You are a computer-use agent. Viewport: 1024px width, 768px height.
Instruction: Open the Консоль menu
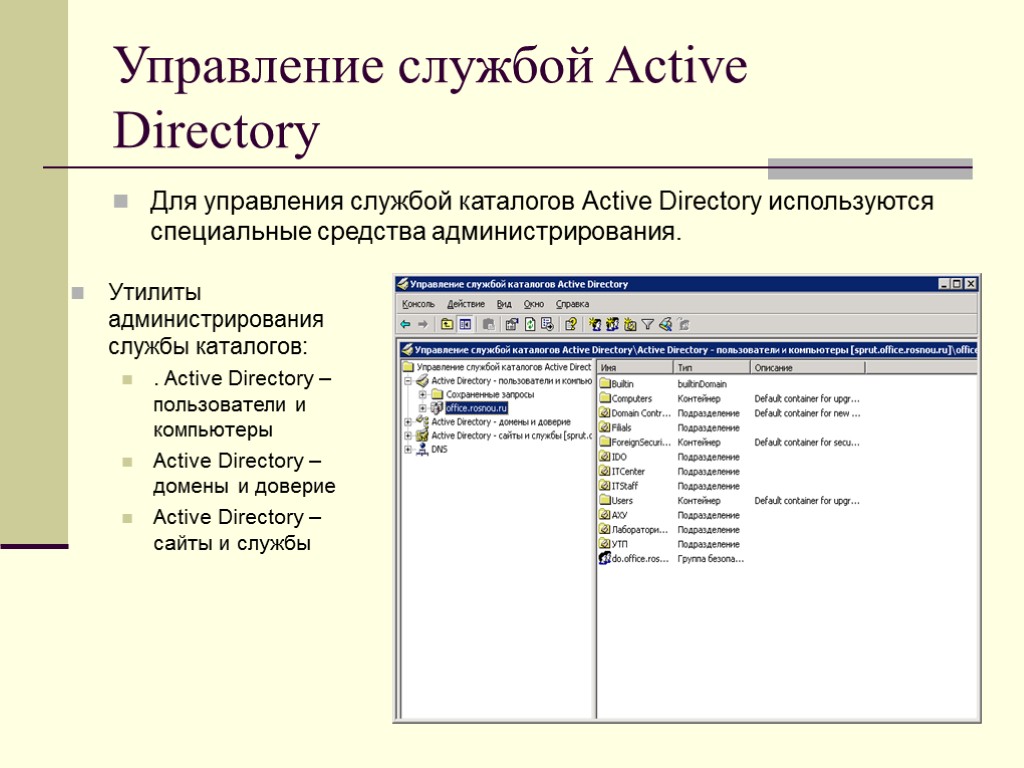[x=418, y=304]
